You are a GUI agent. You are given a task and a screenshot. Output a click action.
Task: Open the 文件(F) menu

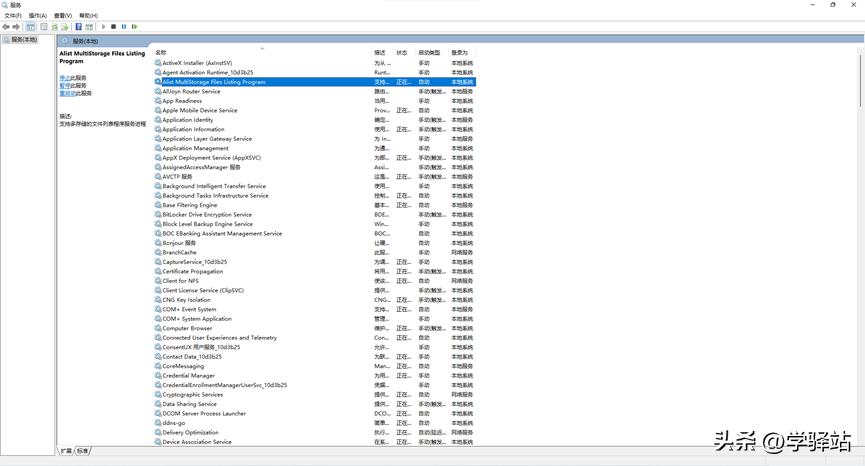coord(12,16)
